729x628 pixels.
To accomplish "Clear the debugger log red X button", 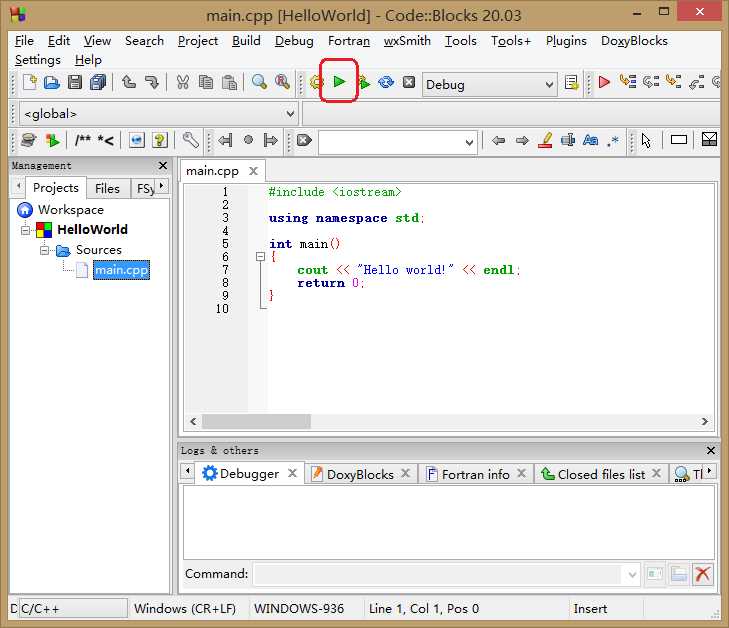I will (x=702, y=574).
